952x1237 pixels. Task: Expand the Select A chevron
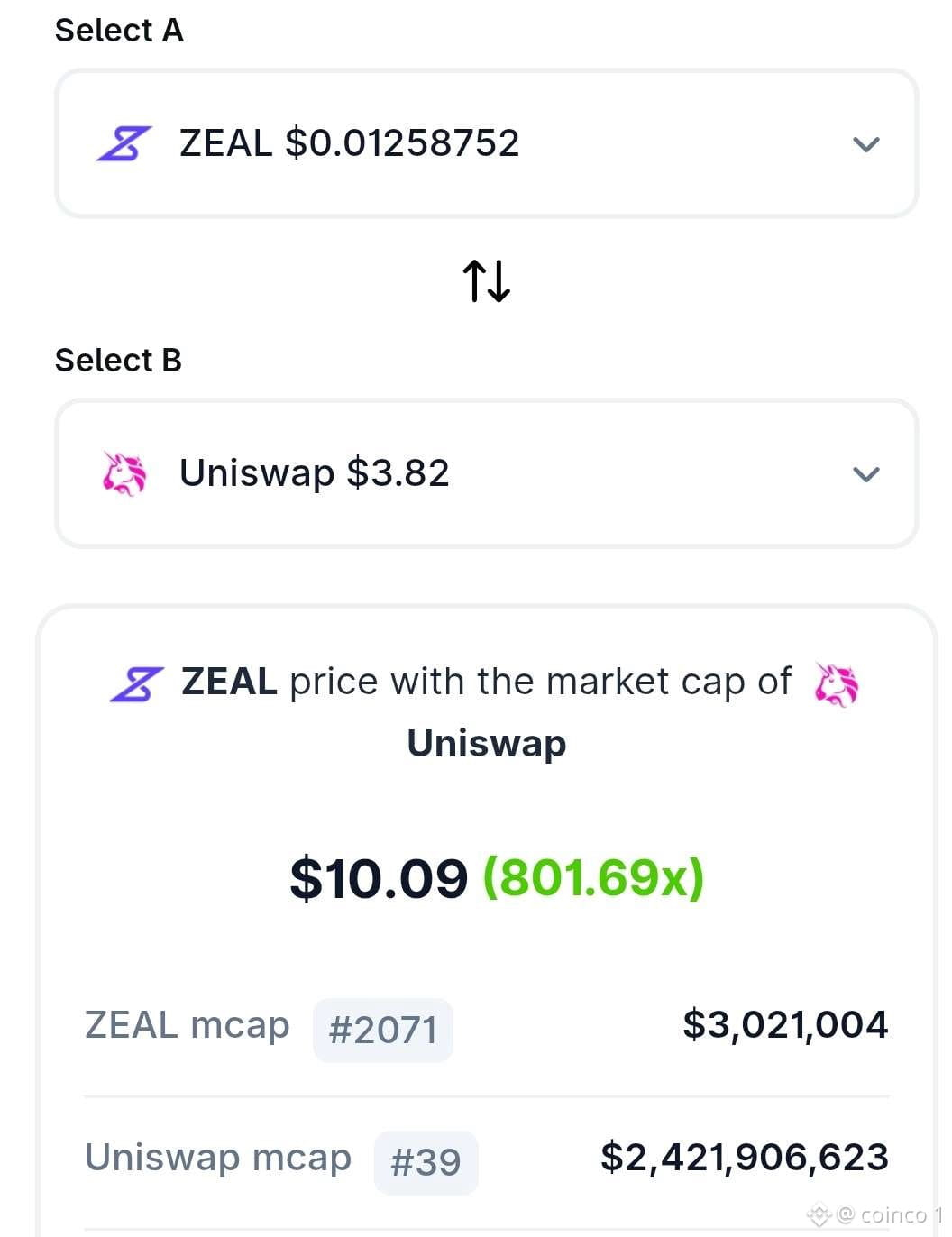coord(866,144)
